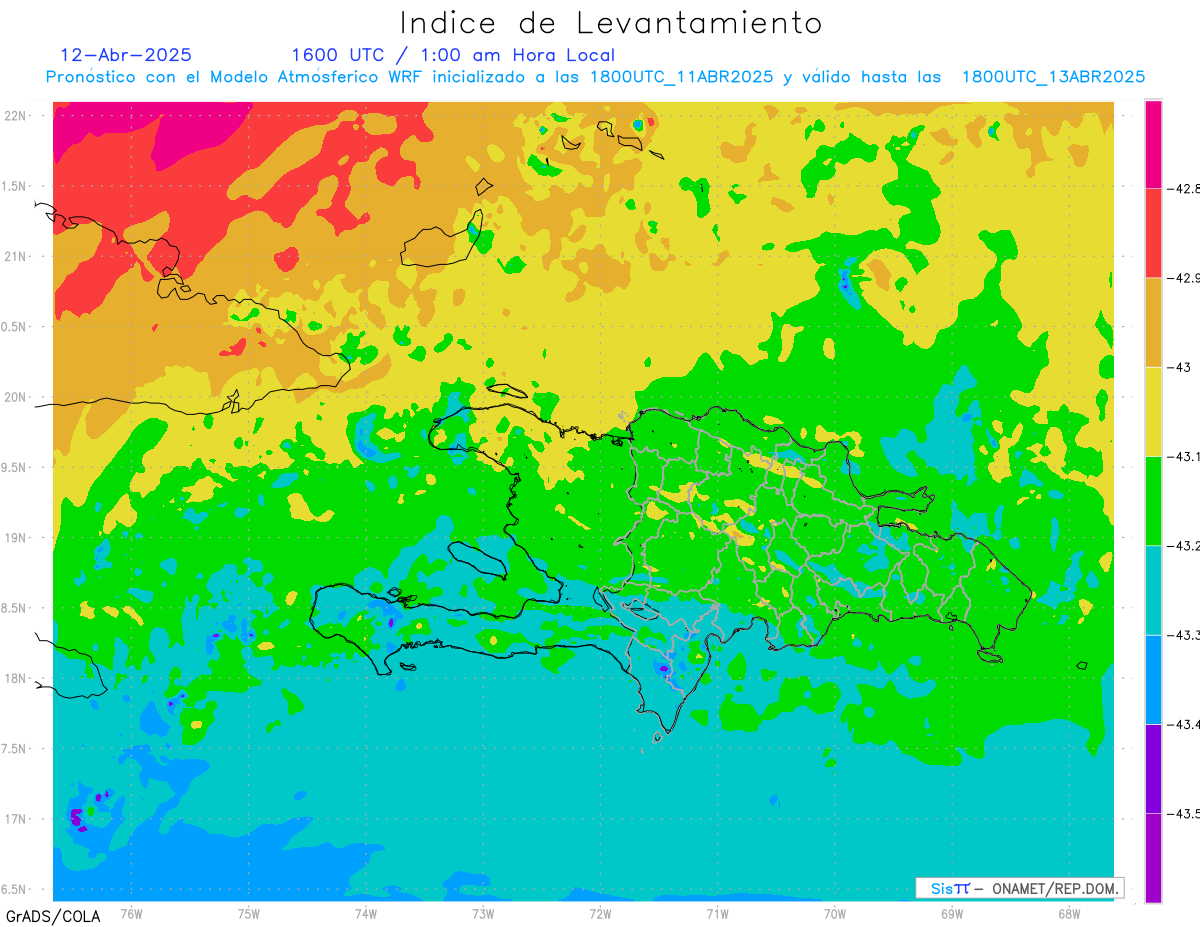Click the -43.3 color bar value
The height and width of the screenshot is (927, 1200).
(1185, 635)
